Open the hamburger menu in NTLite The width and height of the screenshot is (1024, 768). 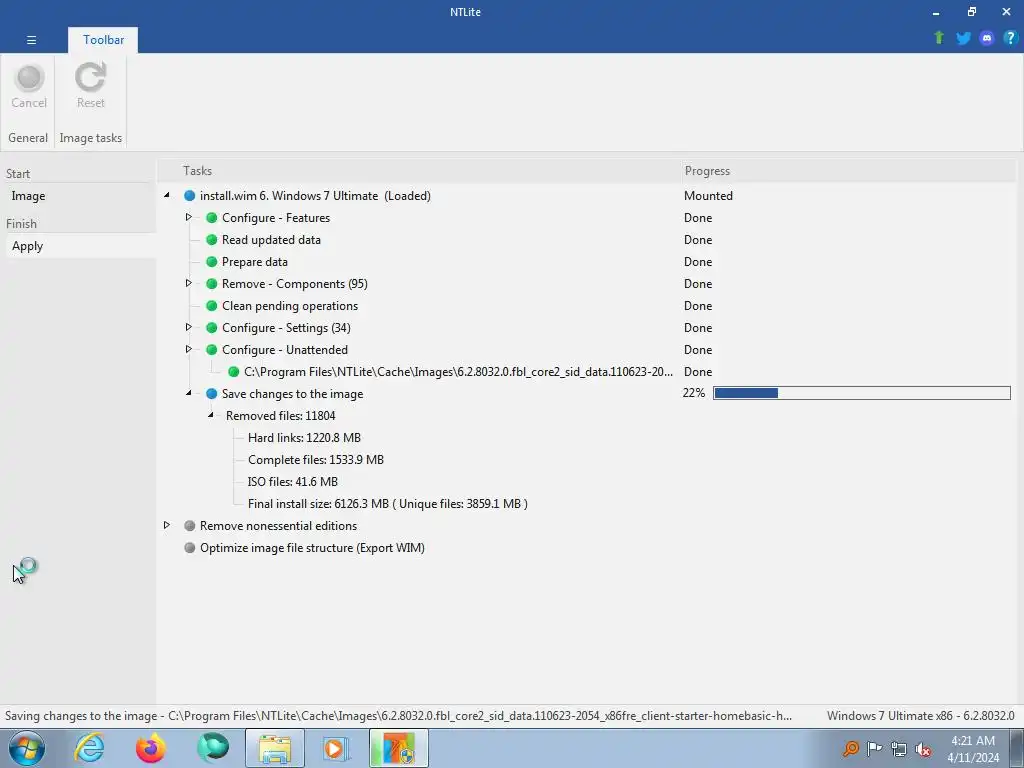pos(31,40)
